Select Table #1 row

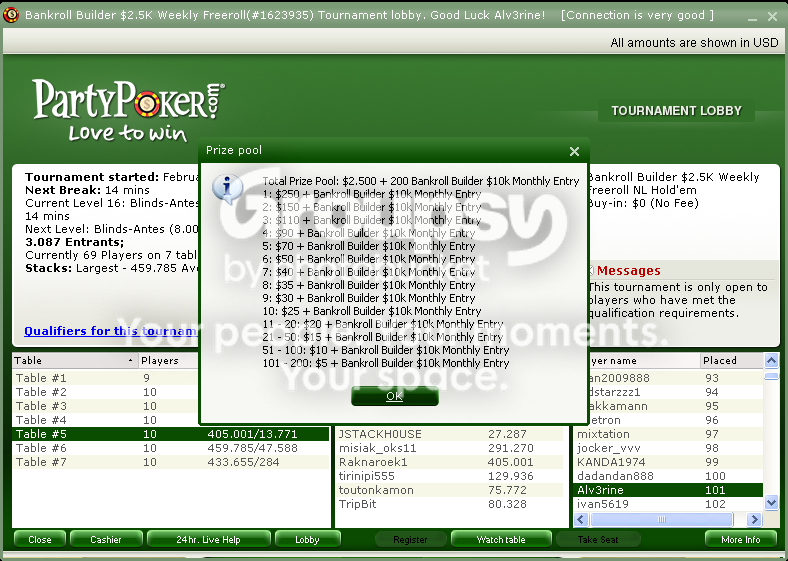click(x=106, y=378)
